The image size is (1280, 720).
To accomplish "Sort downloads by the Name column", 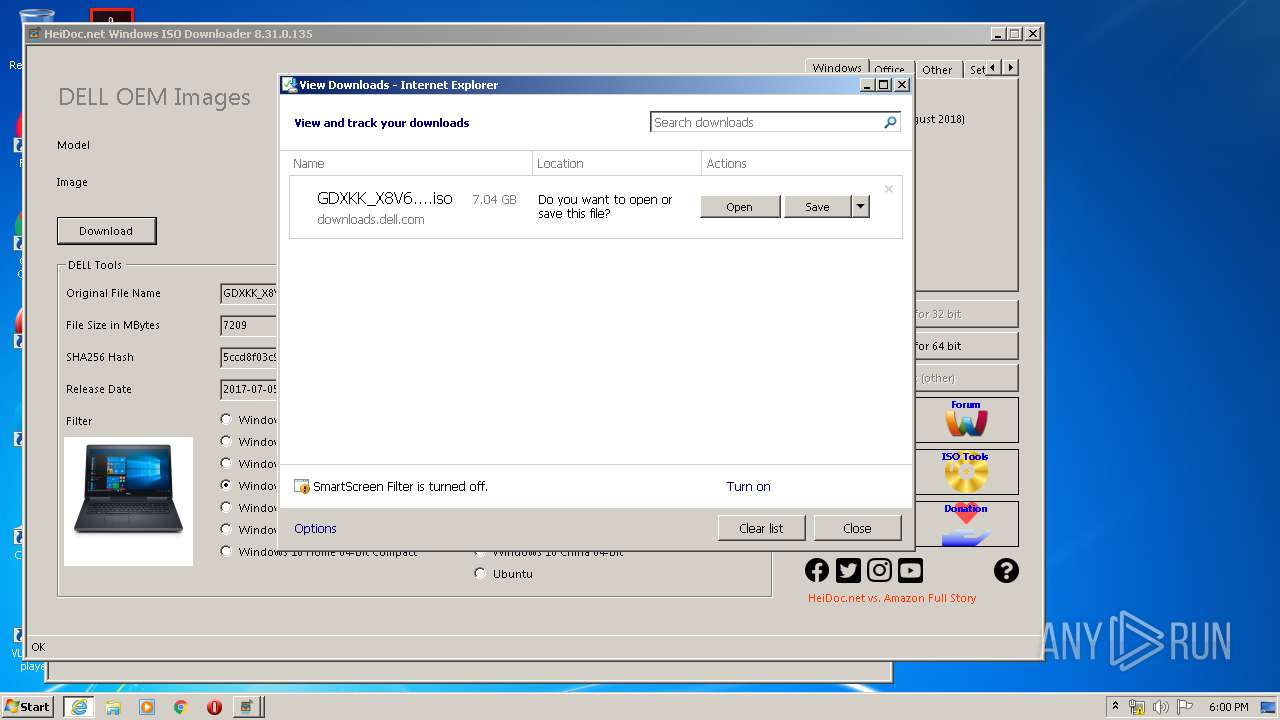I will point(411,163).
